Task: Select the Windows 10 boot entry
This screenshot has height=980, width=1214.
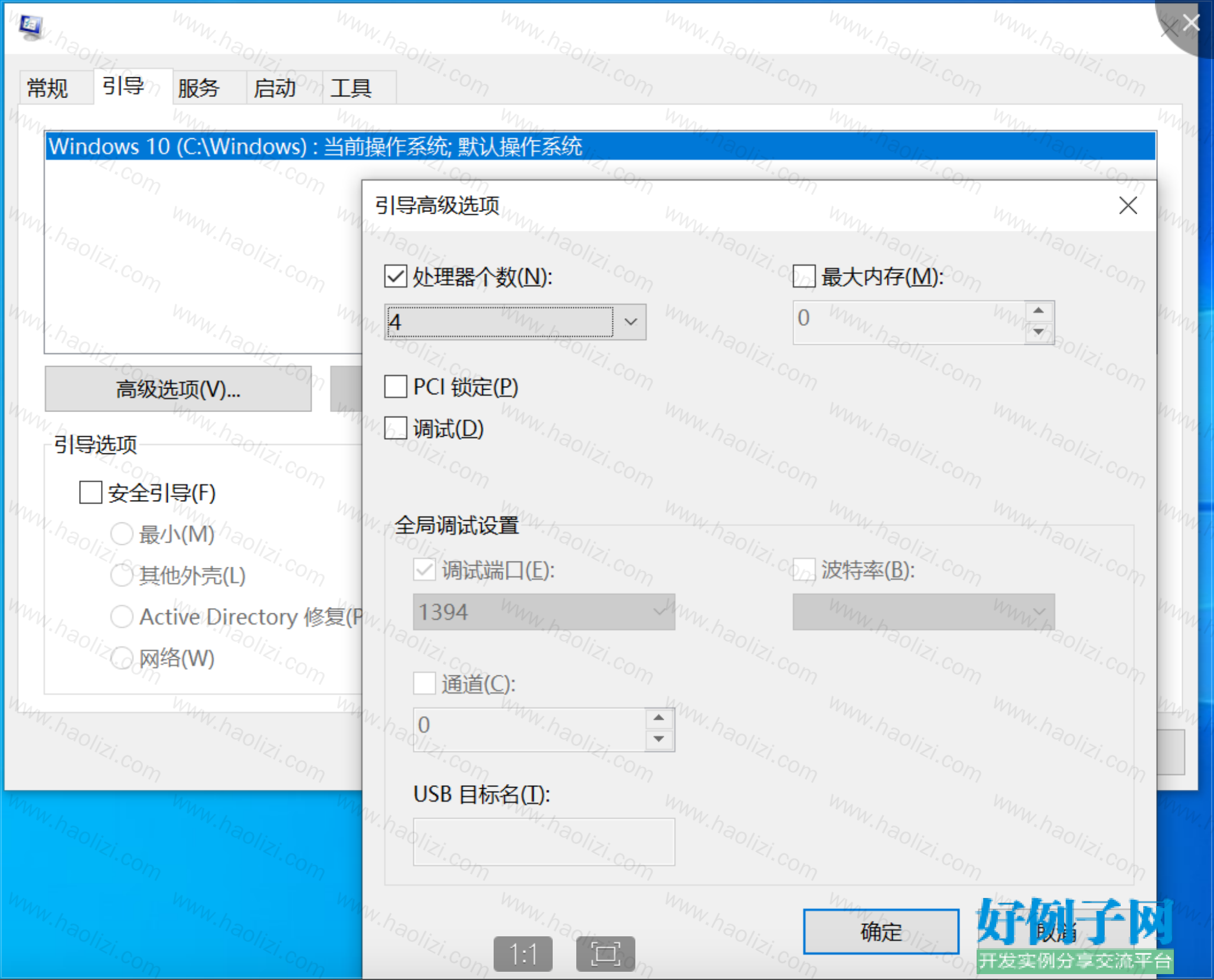Action: point(601,146)
